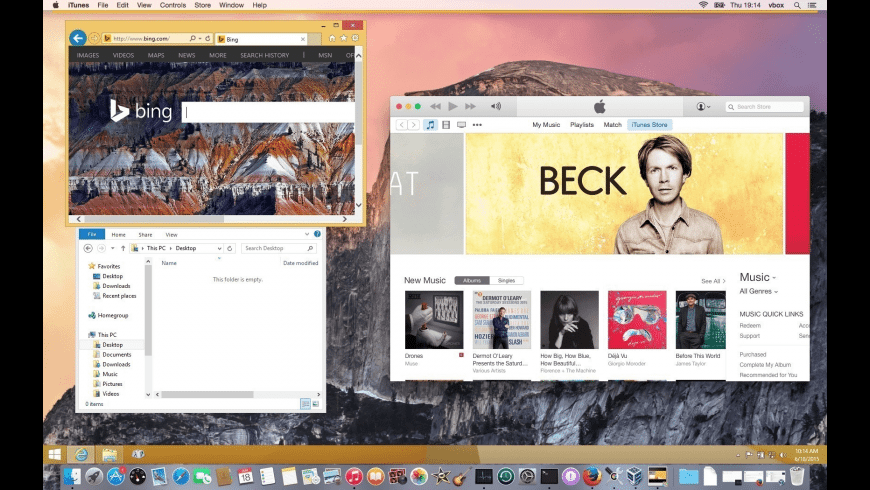Click See All for New Music
870x490 pixels.
click(713, 281)
